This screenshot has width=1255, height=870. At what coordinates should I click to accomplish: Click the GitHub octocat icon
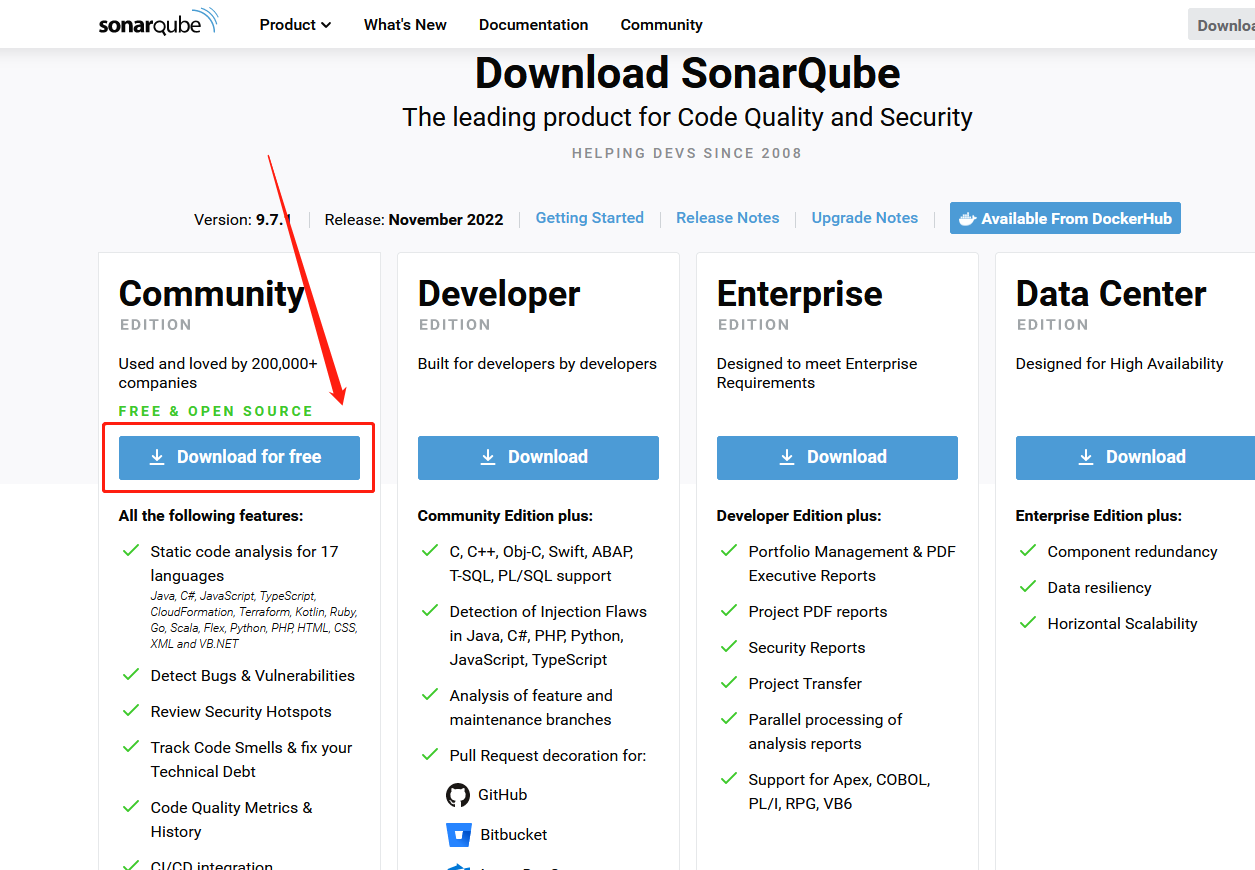tap(458, 795)
